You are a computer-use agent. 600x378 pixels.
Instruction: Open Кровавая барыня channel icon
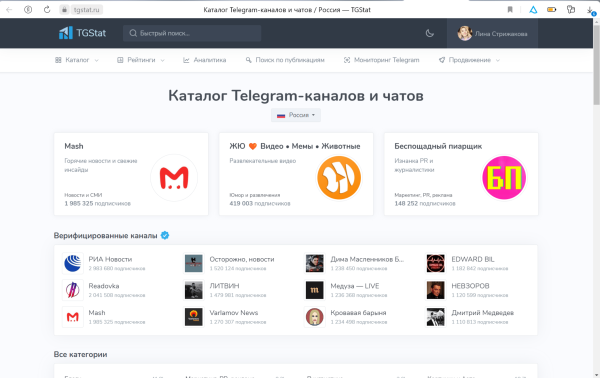315,317
